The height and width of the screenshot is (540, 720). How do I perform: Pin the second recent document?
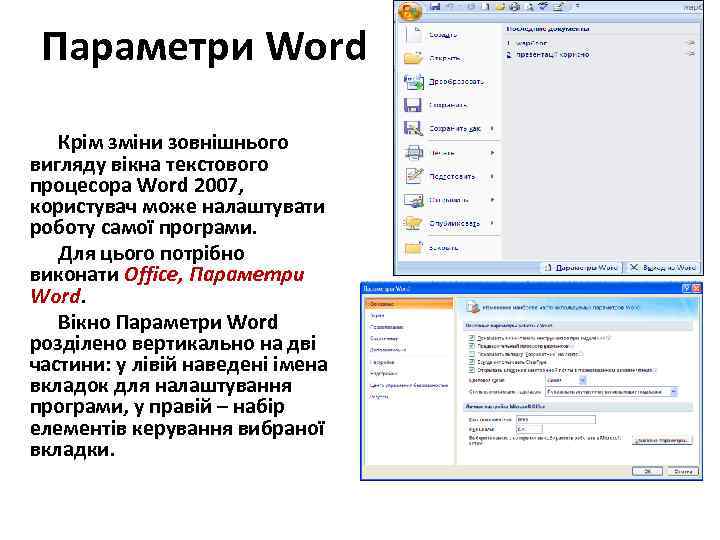click(690, 54)
